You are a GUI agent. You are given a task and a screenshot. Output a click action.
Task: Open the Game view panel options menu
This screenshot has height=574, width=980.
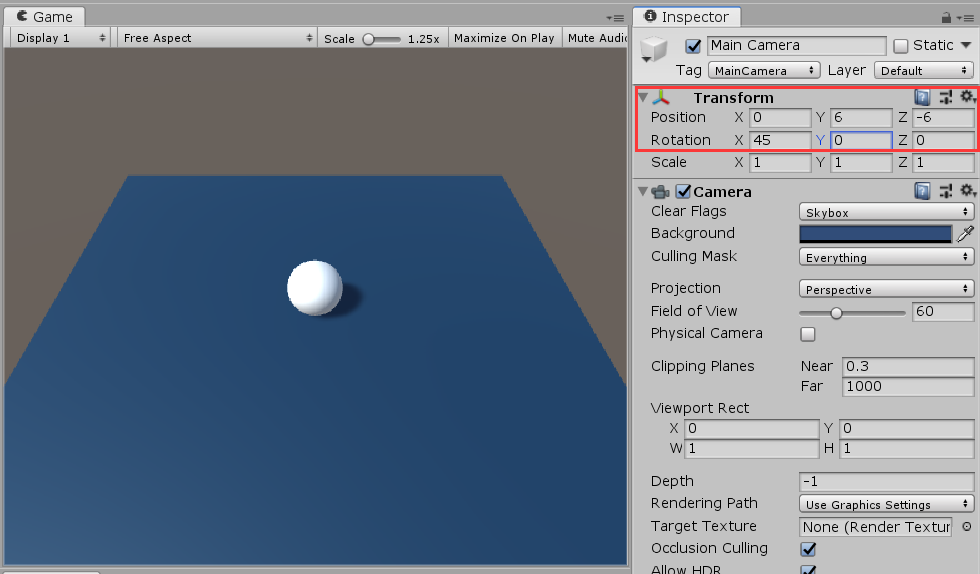coord(615,18)
